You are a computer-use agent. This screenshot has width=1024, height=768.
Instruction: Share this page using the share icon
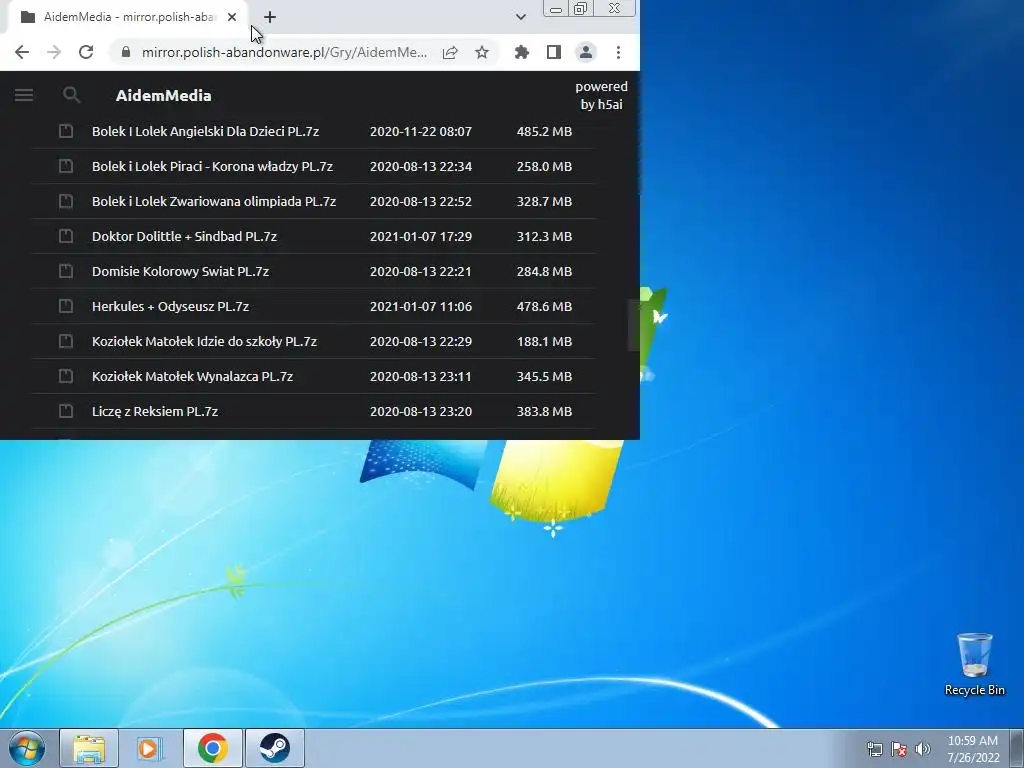pos(450,52)
